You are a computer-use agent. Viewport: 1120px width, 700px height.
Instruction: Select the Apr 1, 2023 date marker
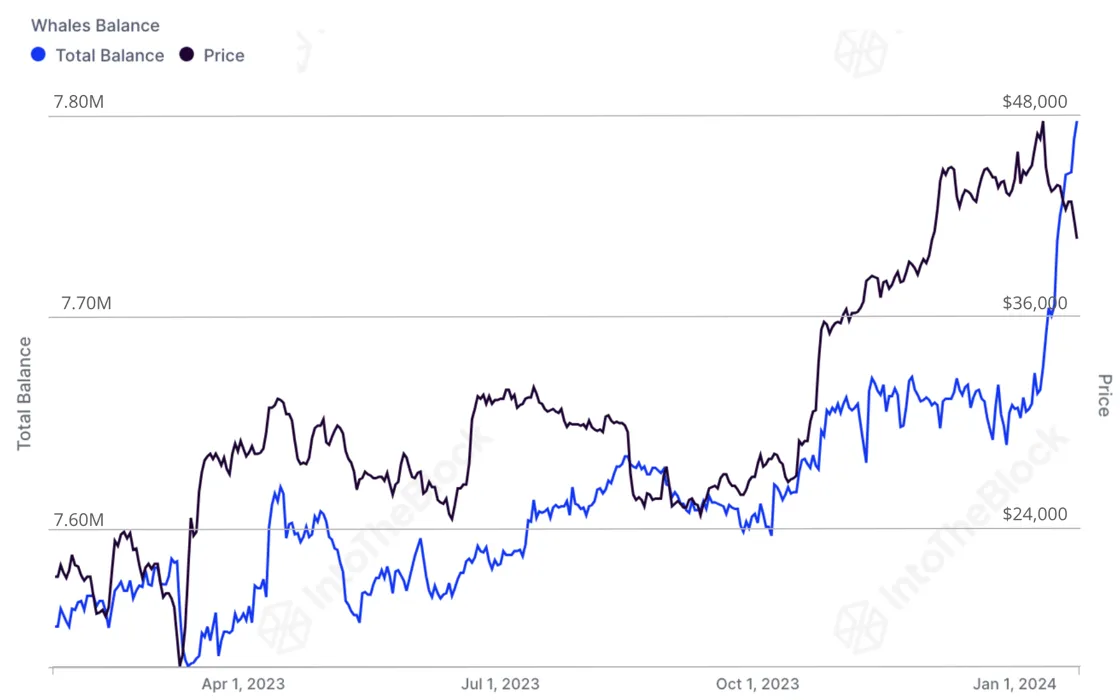[x=243, y=684]
